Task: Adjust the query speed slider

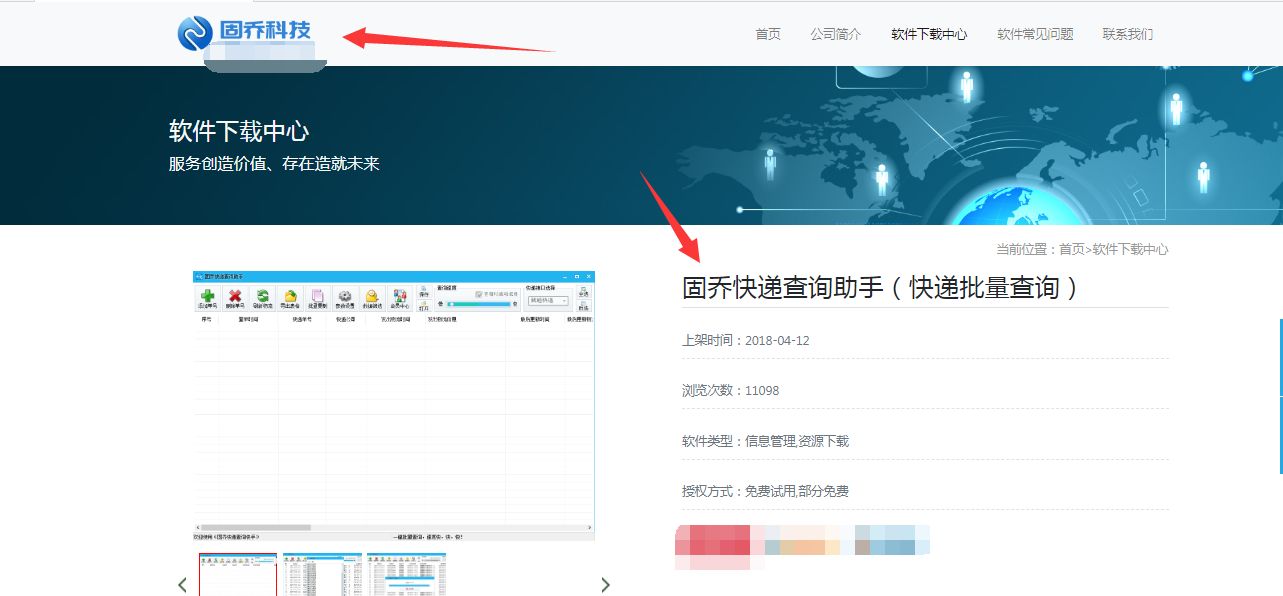Action: pyautogui.click(x=479, y=305)
